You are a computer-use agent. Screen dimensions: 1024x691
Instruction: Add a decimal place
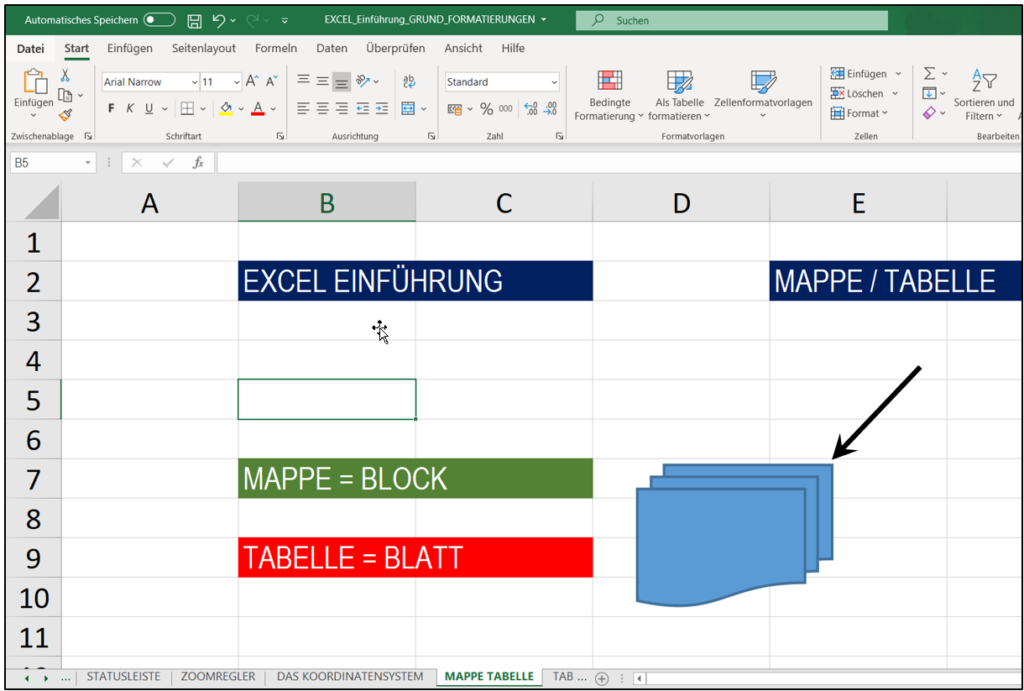click(x=531, y=109)
